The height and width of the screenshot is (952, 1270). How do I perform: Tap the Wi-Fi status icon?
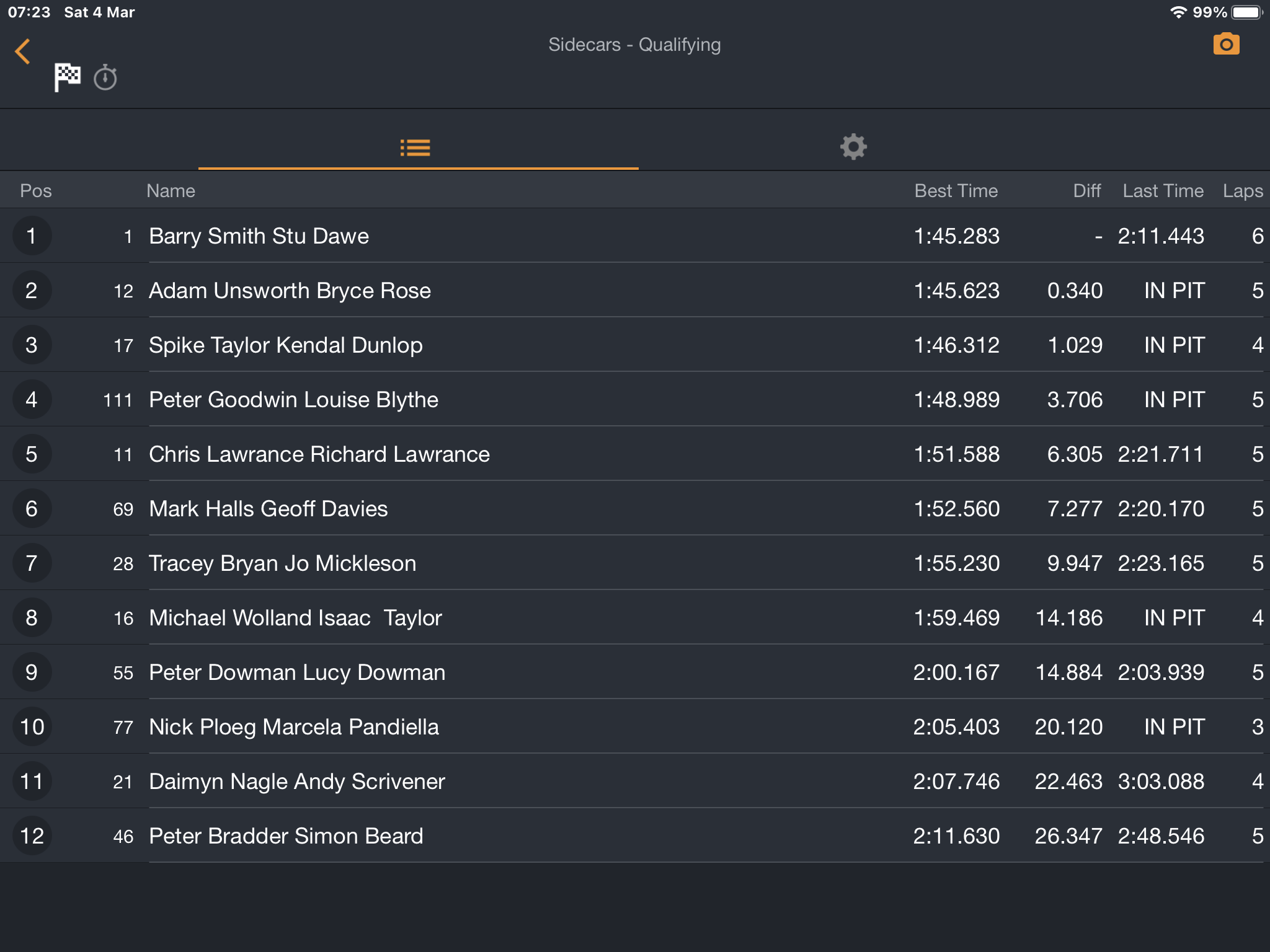coord(1178,12)
